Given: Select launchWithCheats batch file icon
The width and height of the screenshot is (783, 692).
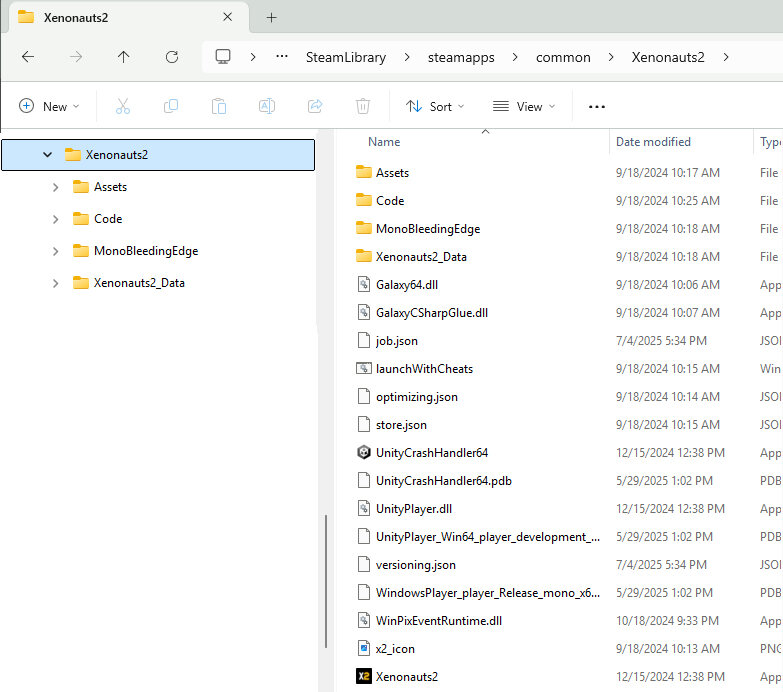Looking at the screenshot, I should [364, 368].
